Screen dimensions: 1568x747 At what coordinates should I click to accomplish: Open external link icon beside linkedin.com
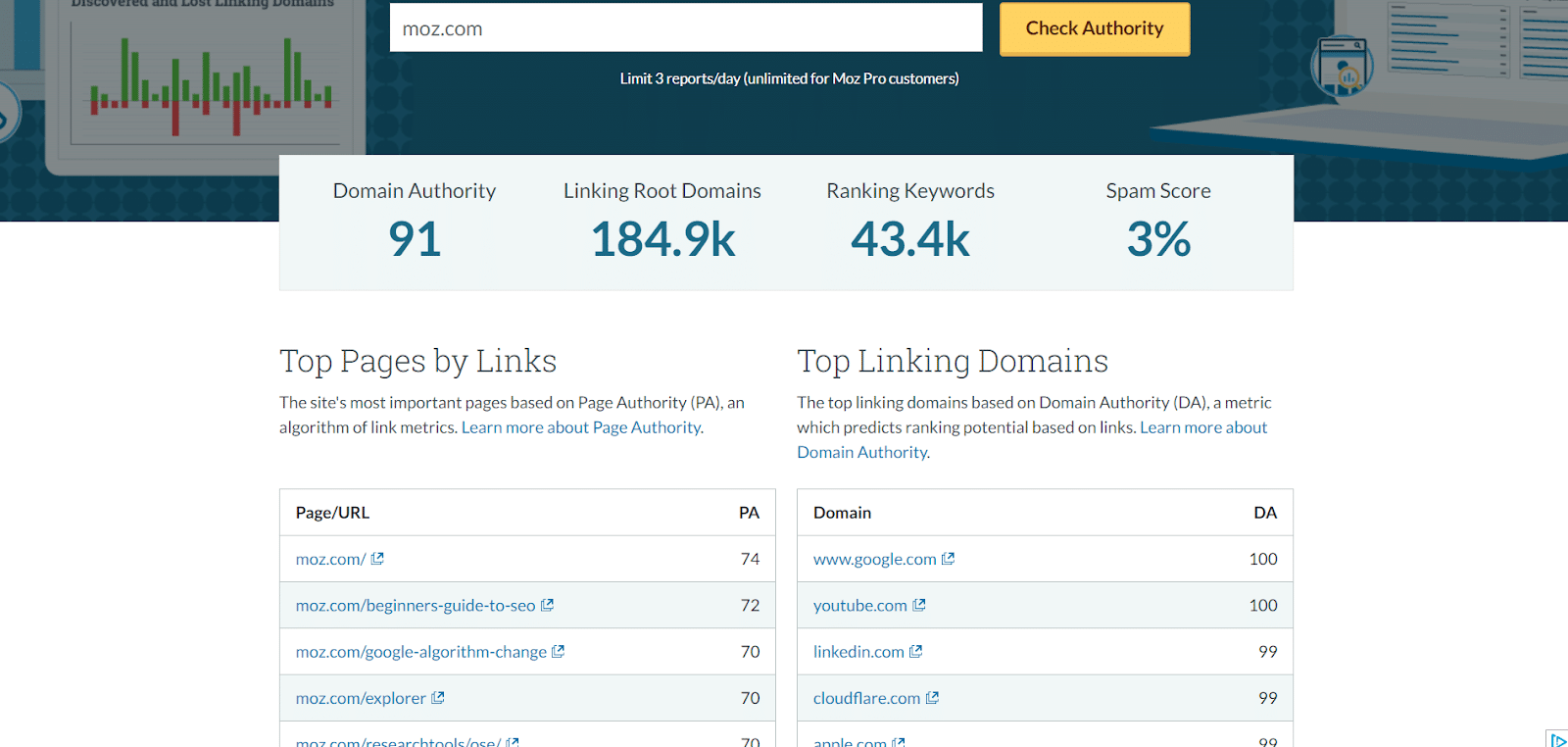[x=916, y=651]
